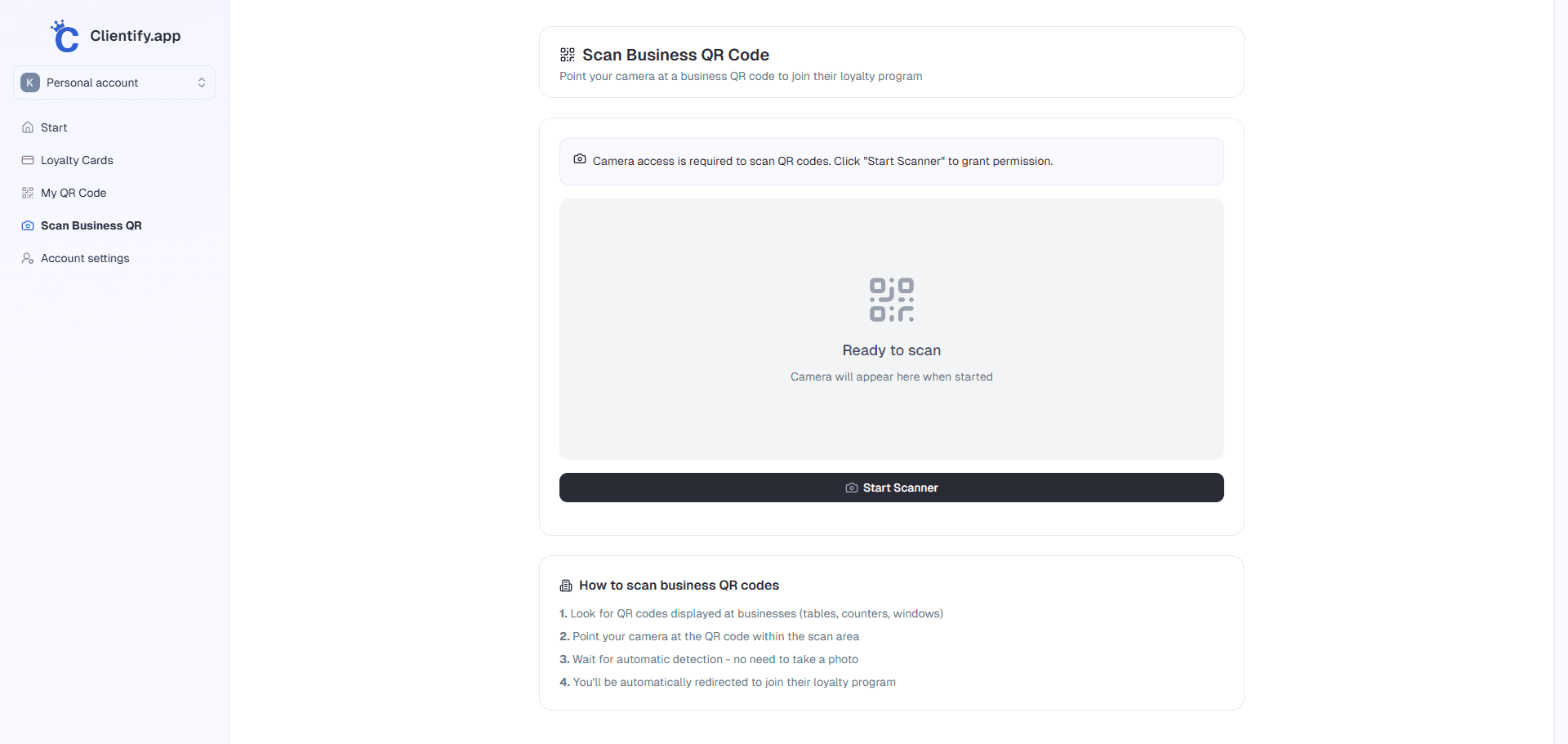This screenshot has width=1568, height=744.
Task: Click the card icon beside Loyalty Cards
Action: coord(28,160)
